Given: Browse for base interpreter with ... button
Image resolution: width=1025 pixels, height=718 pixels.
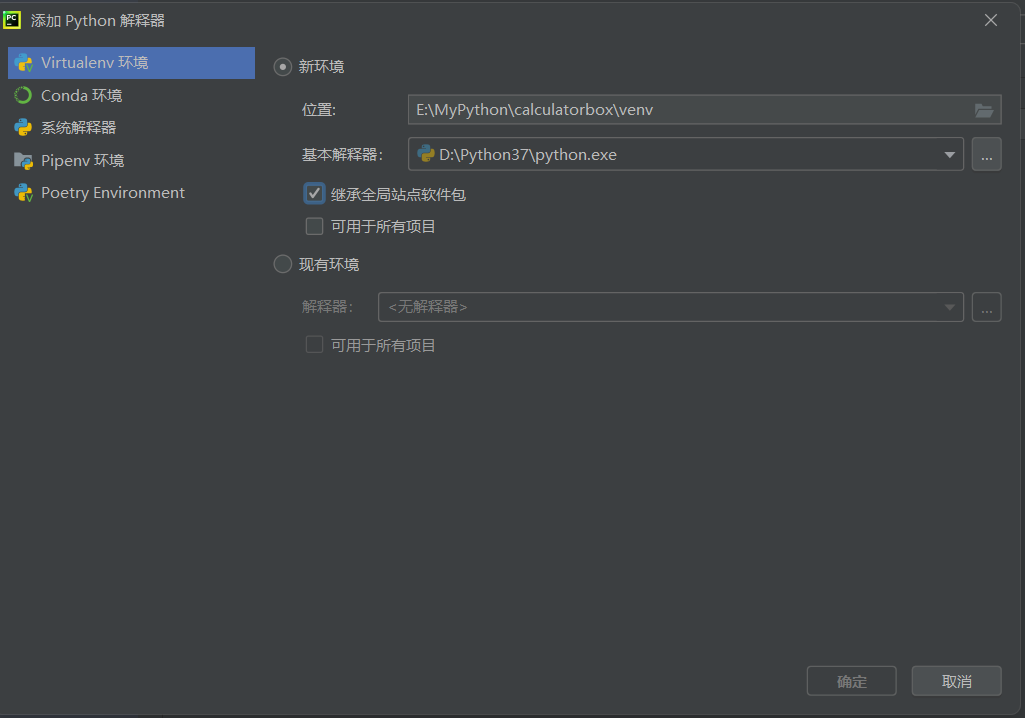Looking at the screenshot, I should pyautogui.click(x=986, y=154).
